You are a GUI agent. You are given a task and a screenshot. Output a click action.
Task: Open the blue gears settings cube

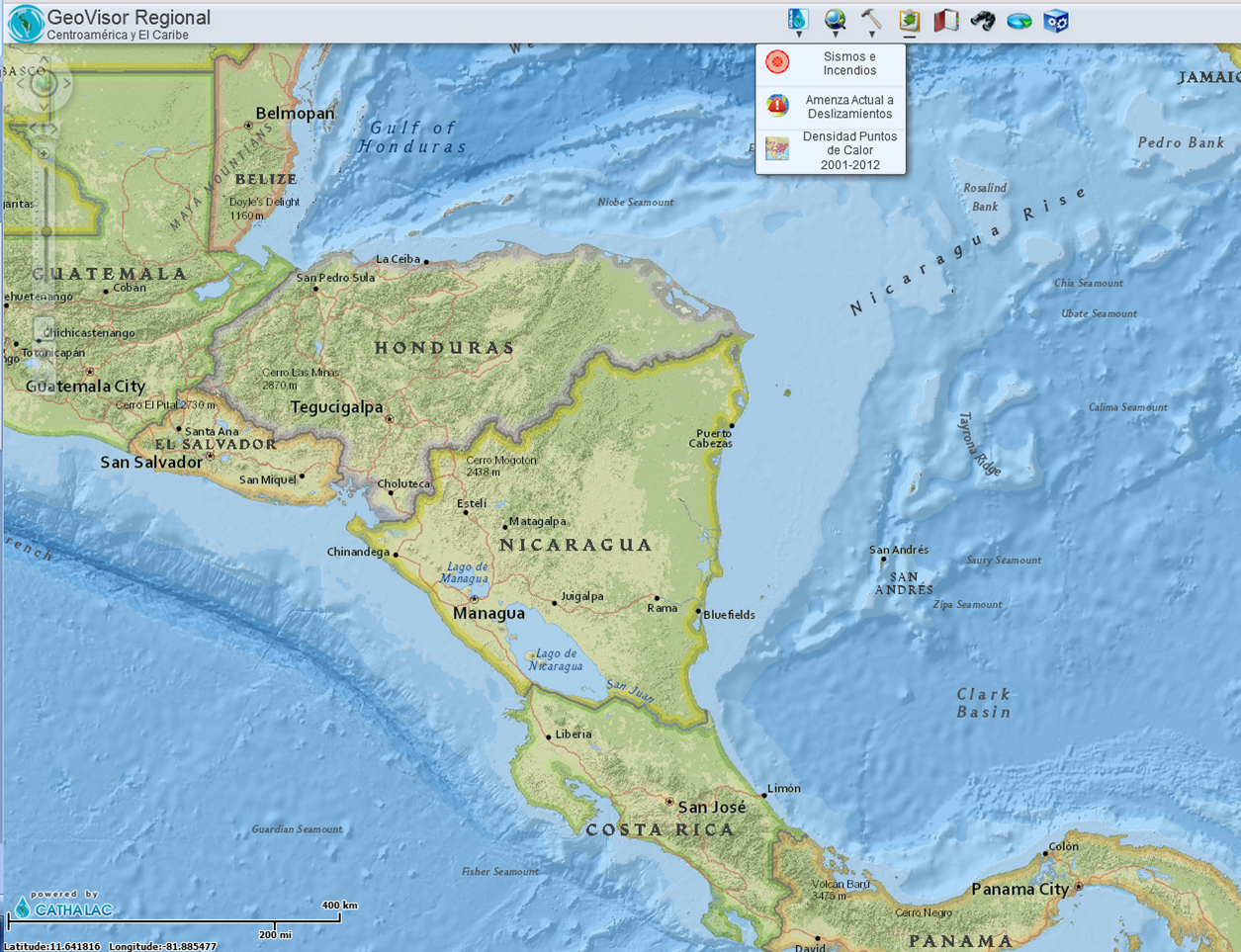pyautogui.click(x=1056, y=21)
